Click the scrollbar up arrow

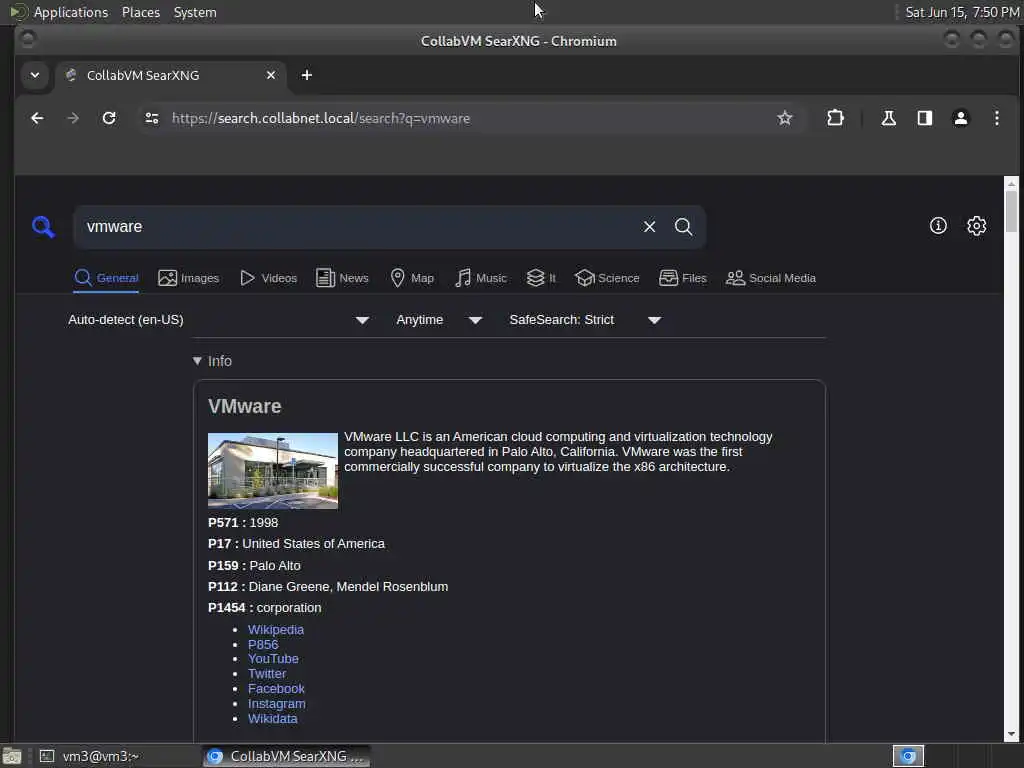1012,183
